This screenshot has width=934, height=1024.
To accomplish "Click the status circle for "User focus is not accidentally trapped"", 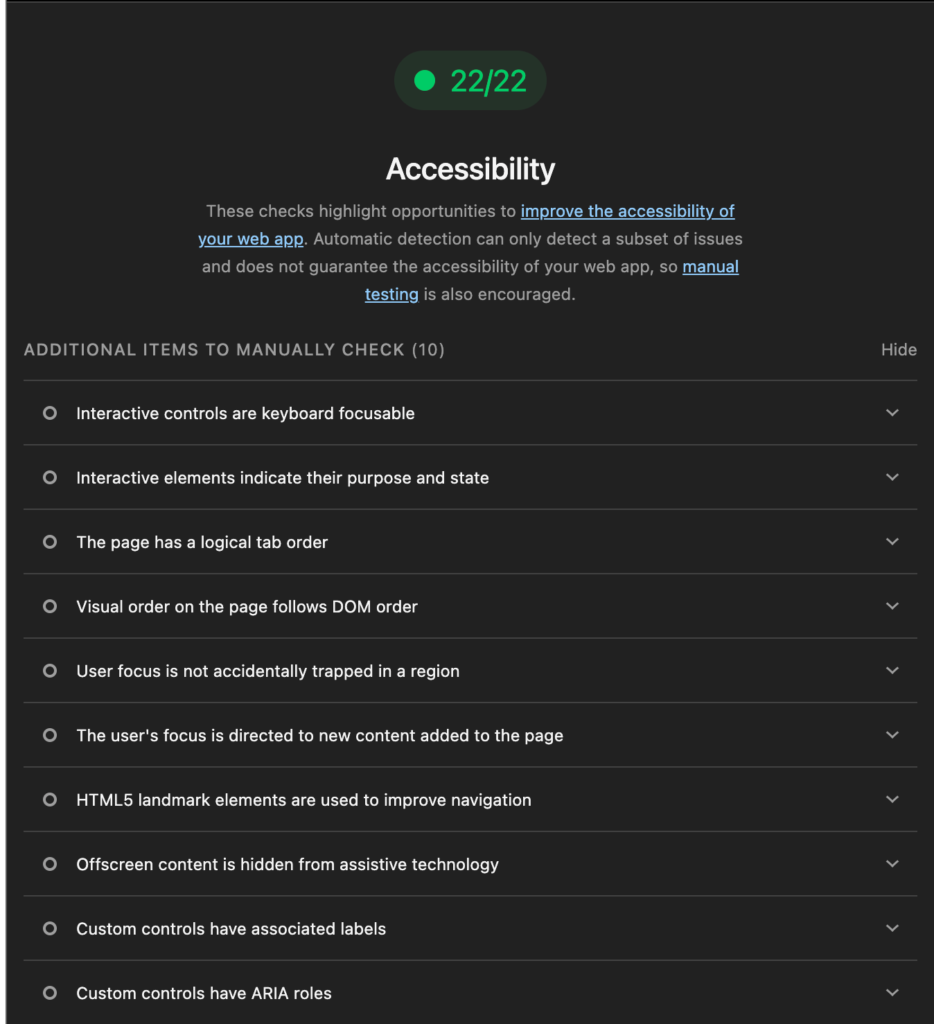I will coord(50,671).
